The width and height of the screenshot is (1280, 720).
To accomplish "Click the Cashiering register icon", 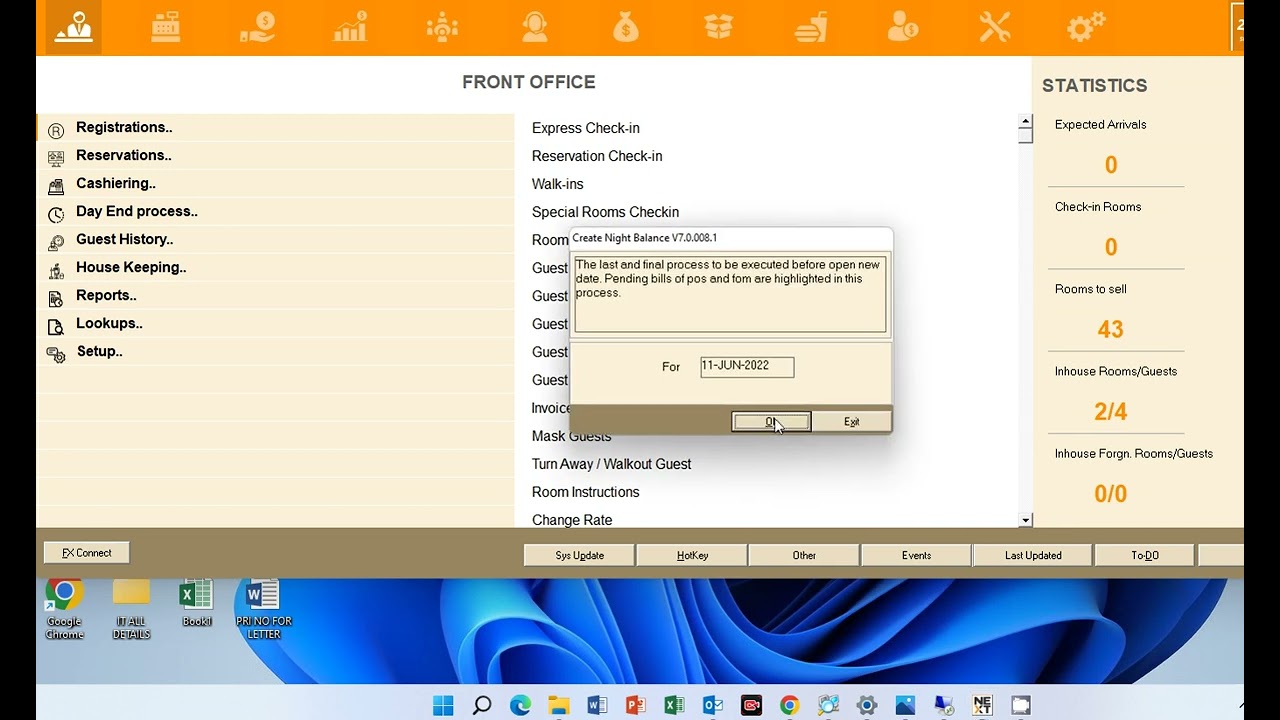I will coord(56,186).
